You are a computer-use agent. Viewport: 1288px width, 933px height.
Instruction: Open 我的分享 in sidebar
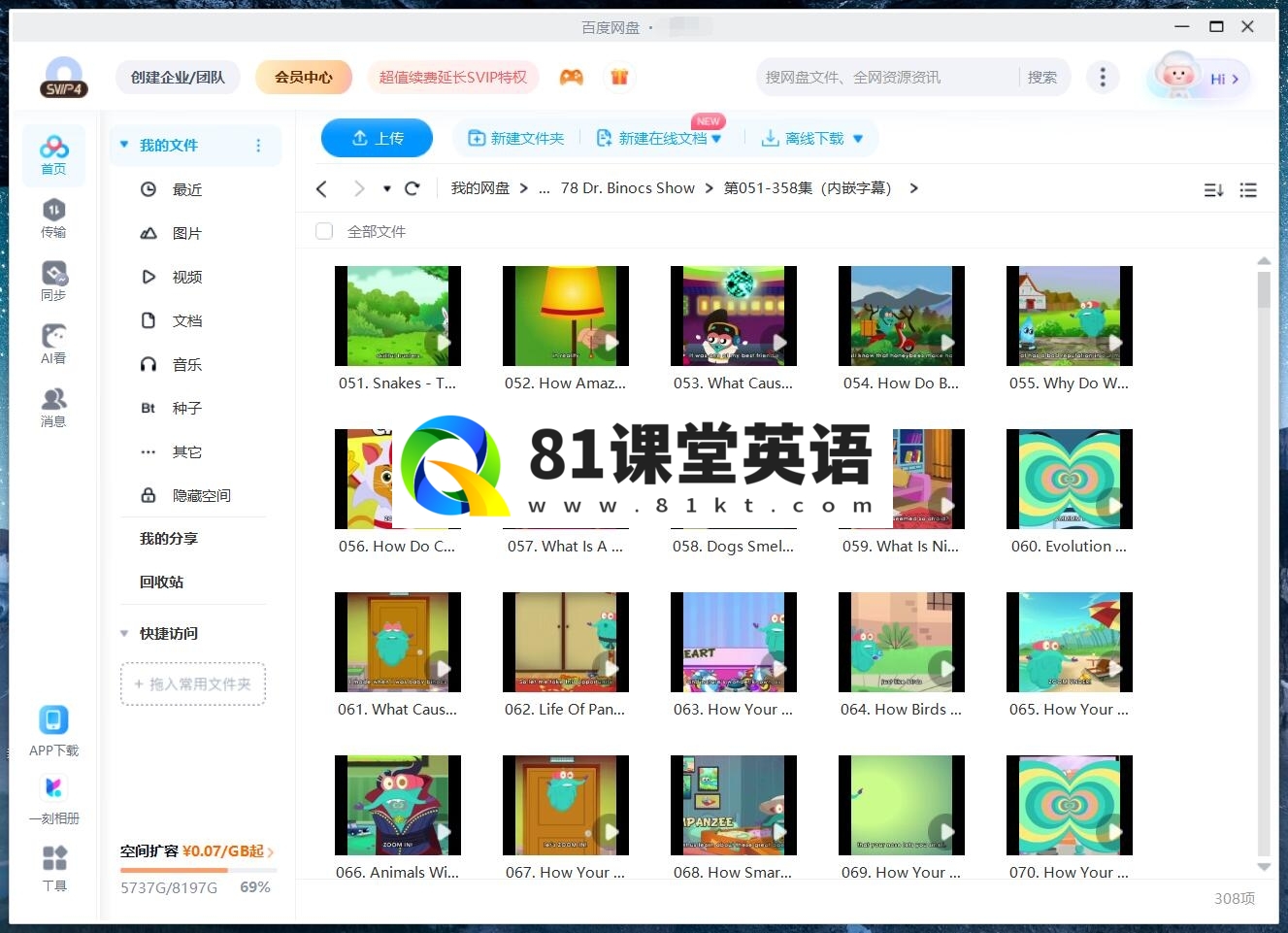[x=169, y=538]
